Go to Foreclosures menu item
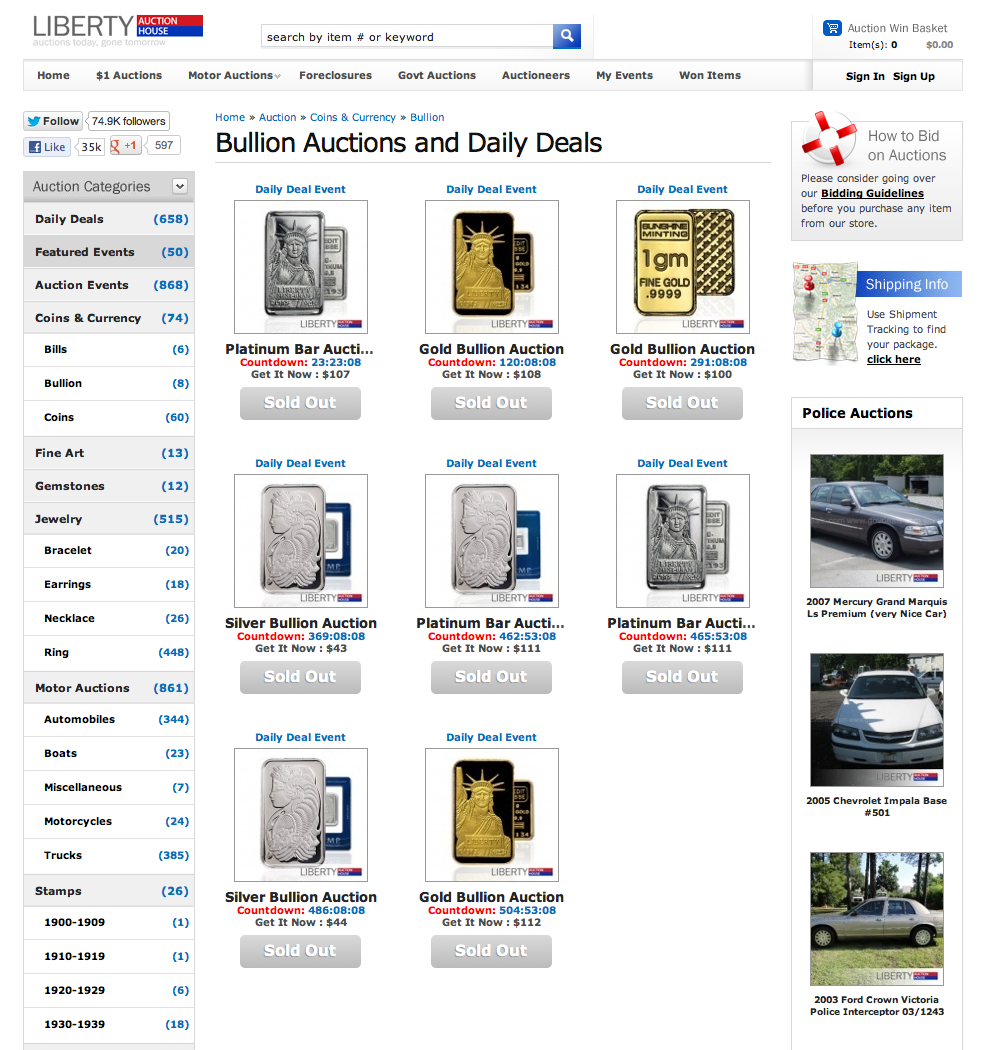The width and height of the screenshot is (986, 1050). coord(336,76)
